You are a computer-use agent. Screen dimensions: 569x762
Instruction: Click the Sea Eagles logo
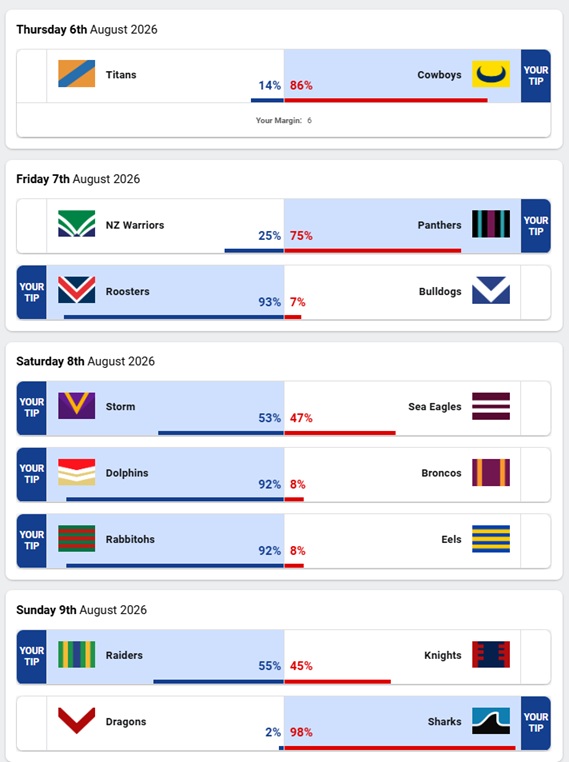coord(491,406)
